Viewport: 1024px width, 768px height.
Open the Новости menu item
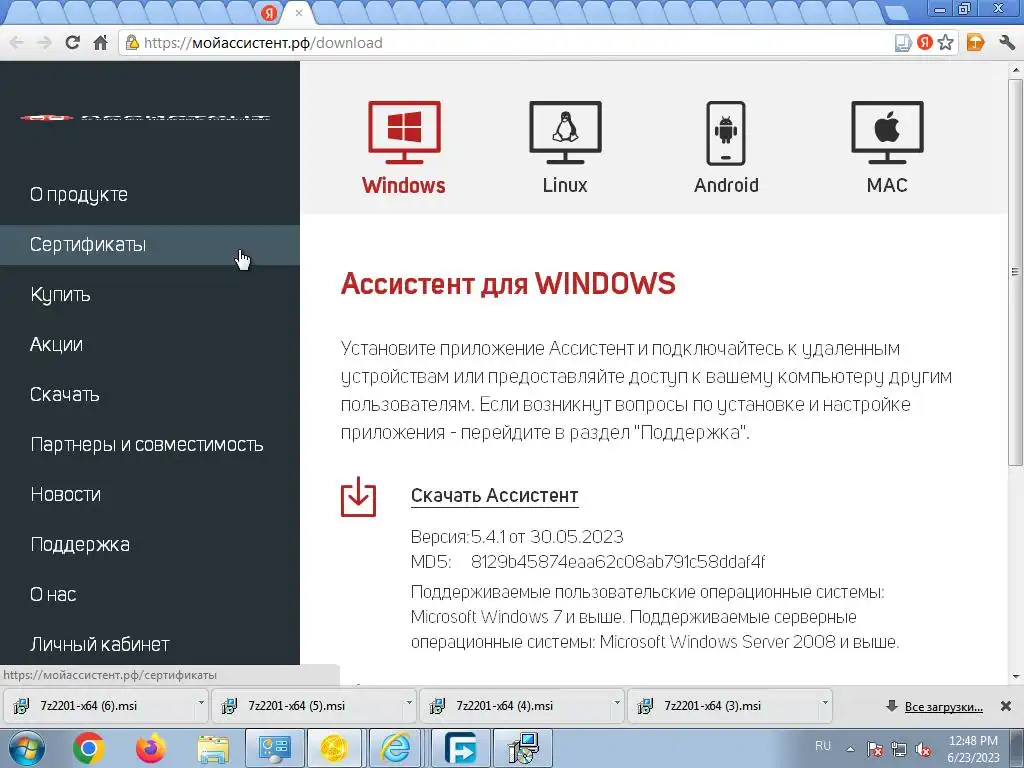tap(66, 494)
